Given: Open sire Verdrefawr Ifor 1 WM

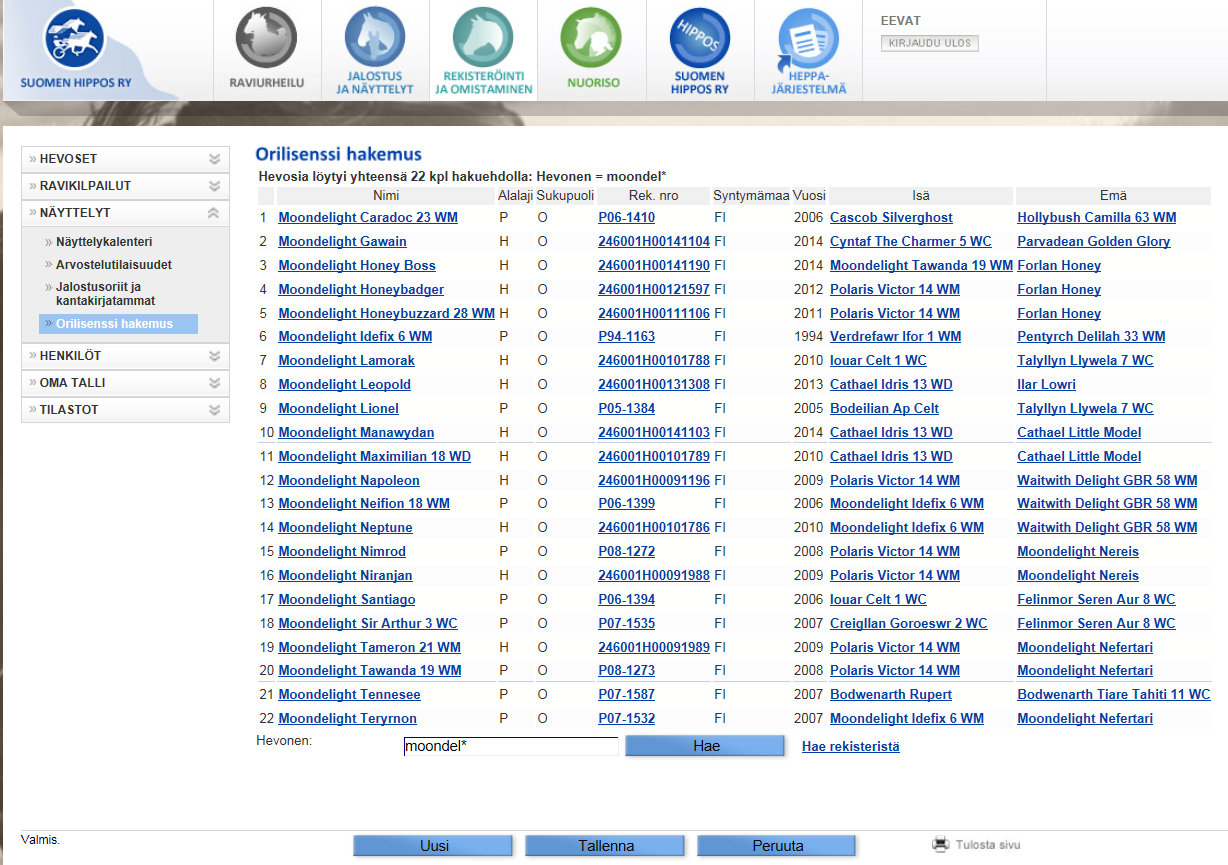Looking at the screenshot, I should click(895, 336).
